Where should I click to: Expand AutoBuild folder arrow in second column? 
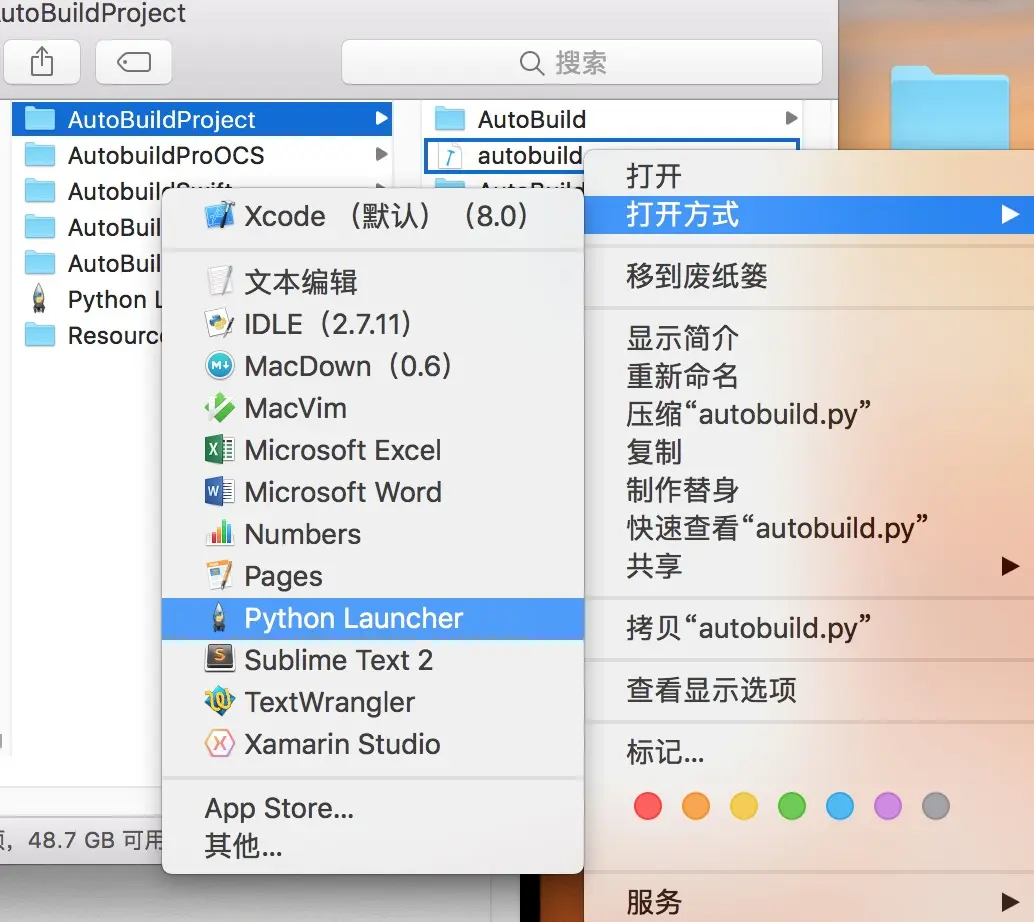tap(791, 119)
